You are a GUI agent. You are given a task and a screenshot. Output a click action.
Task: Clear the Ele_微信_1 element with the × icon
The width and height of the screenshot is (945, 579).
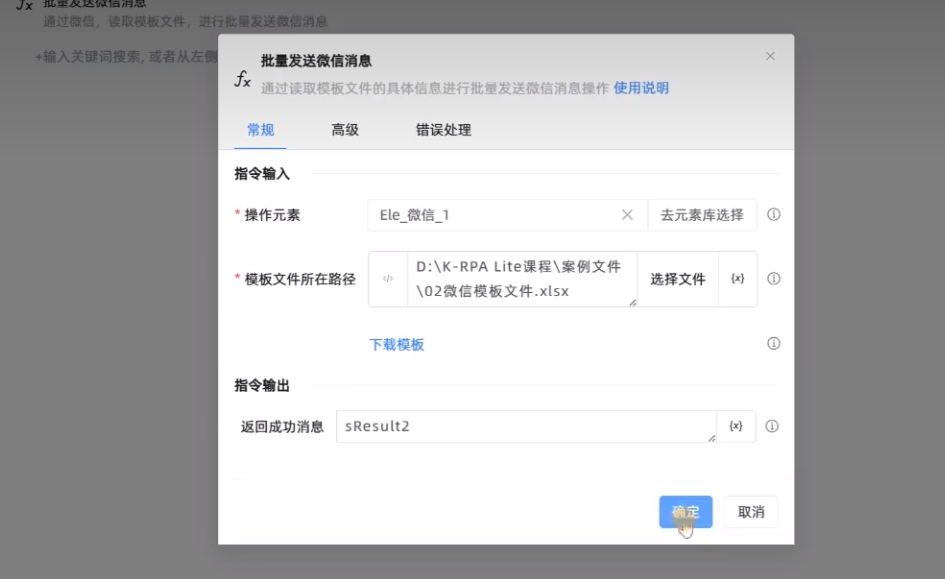[627, 215]
